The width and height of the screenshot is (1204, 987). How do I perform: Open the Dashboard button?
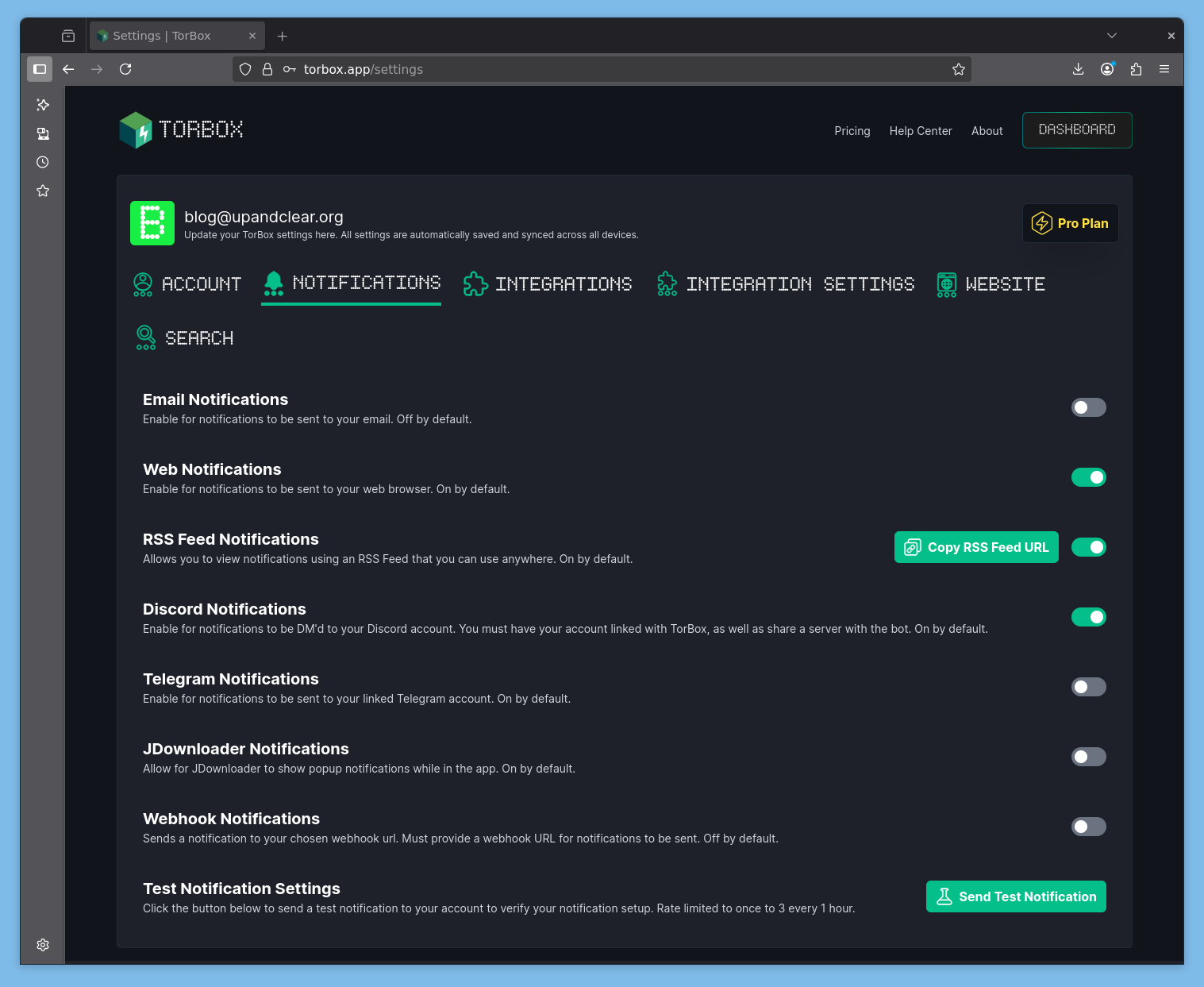1077,130
